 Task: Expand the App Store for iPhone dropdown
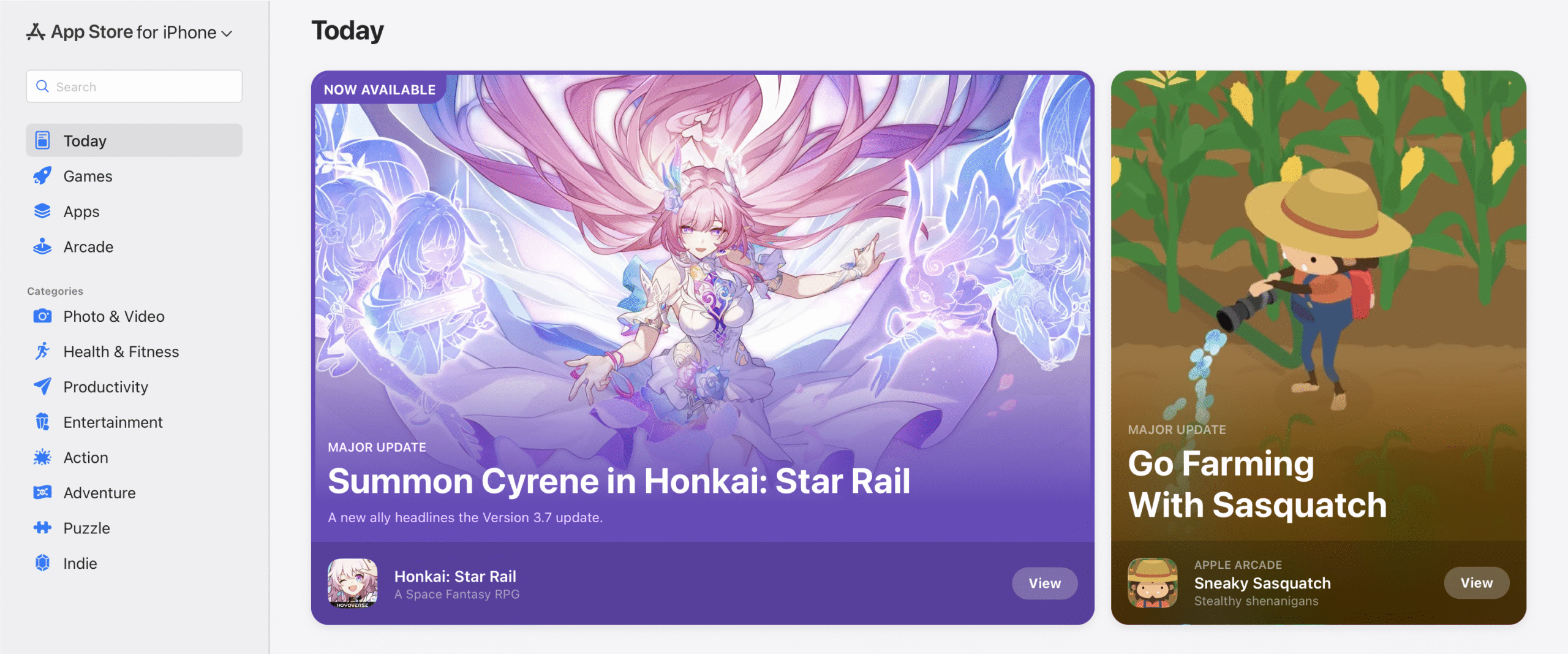tap(130, 32)
